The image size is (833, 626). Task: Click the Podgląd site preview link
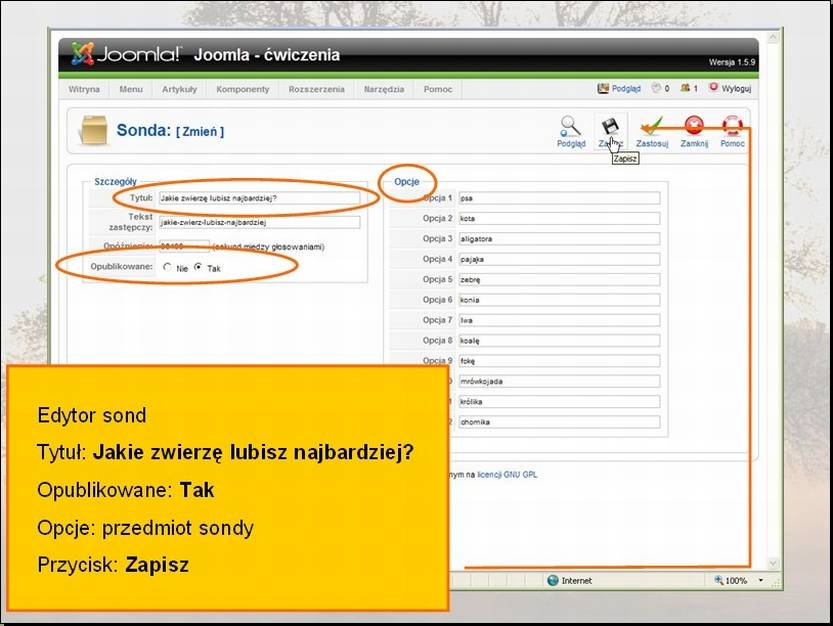point(626,88)
